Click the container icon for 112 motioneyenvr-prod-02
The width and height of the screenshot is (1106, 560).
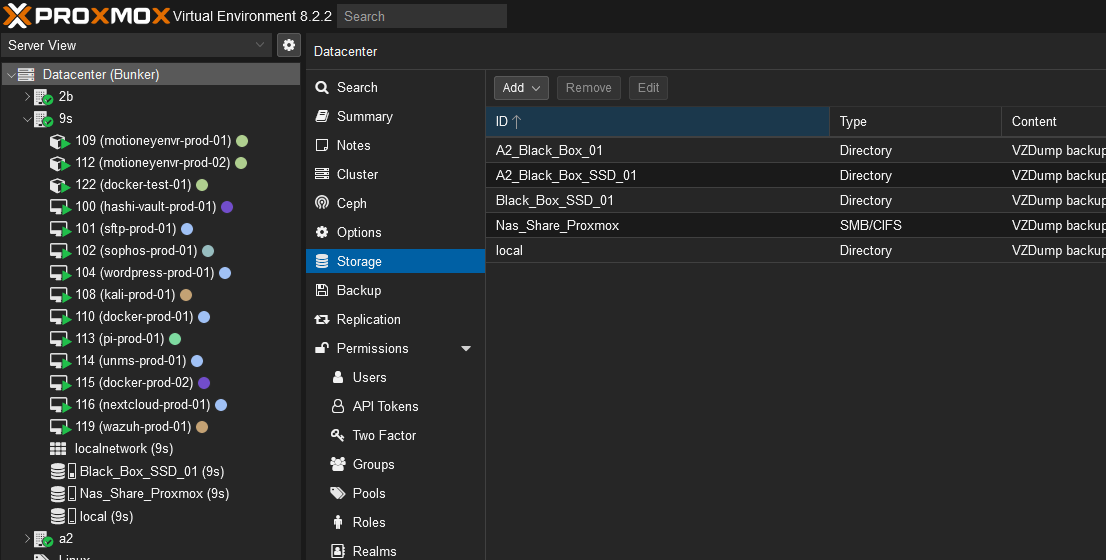coord(59,163)
